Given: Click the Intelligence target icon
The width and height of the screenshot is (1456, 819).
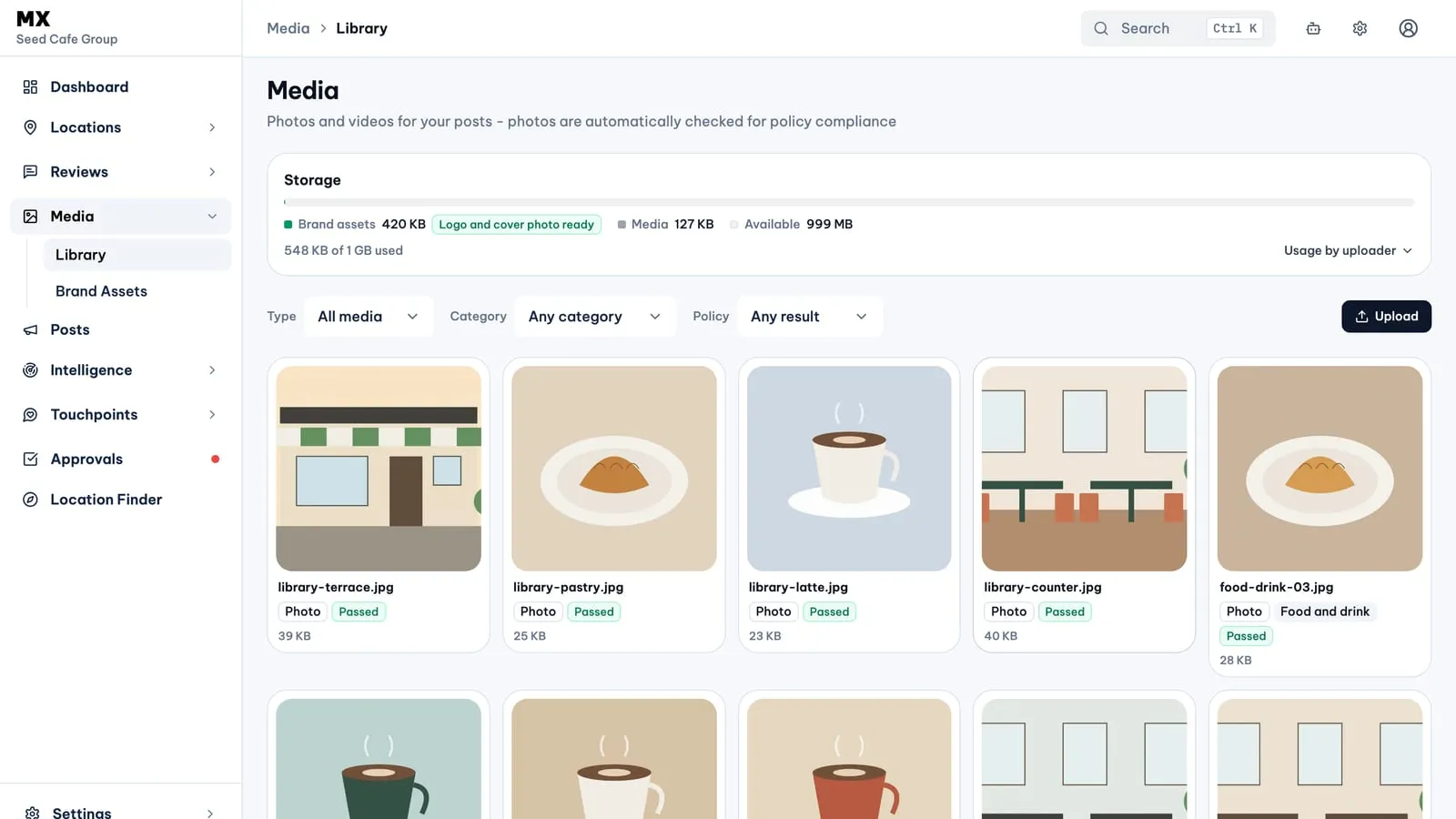Looking at the screenshot, I should (x=30, y=370).
